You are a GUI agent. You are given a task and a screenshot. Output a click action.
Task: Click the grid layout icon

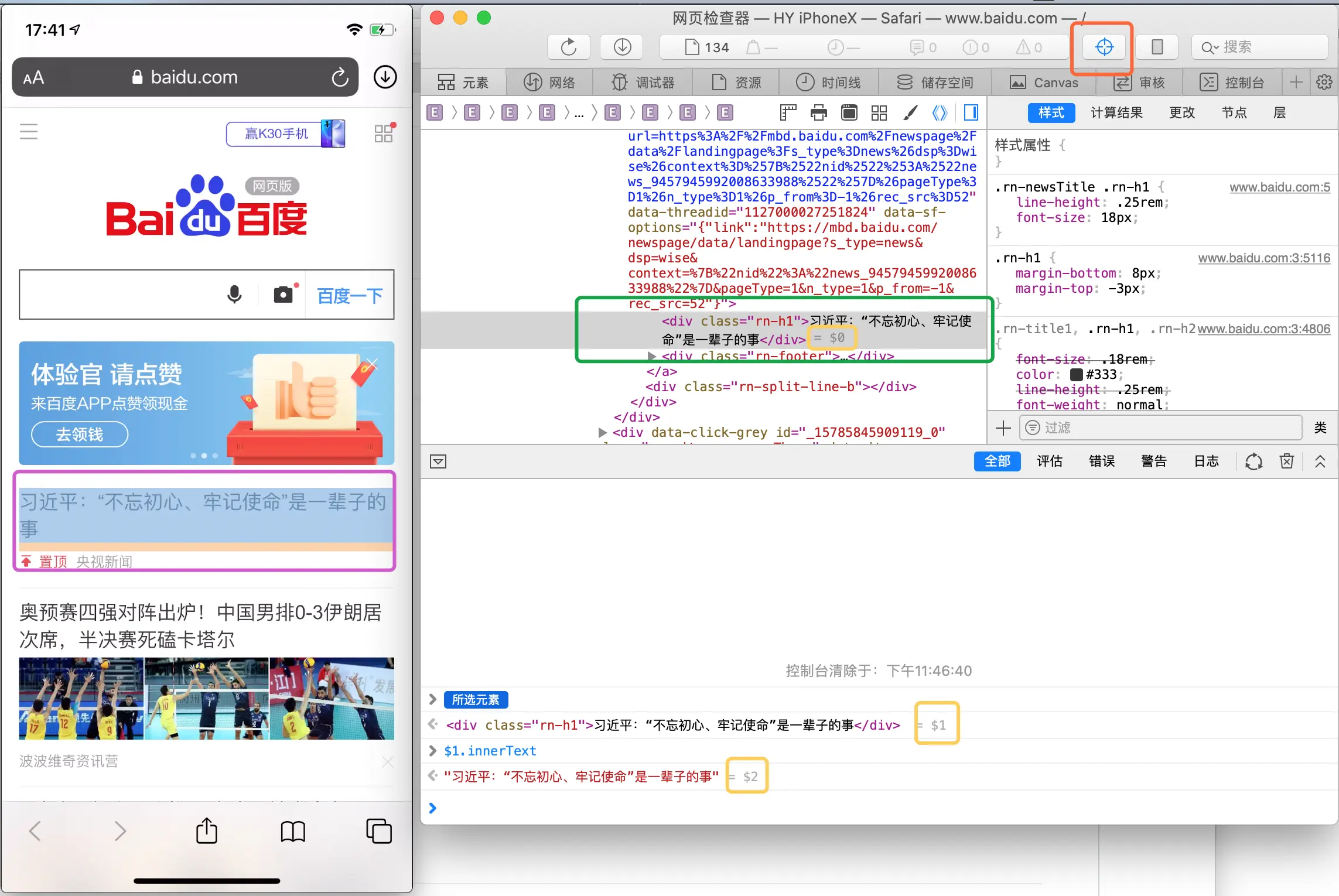pyautogui.click(x=879, y=112)
